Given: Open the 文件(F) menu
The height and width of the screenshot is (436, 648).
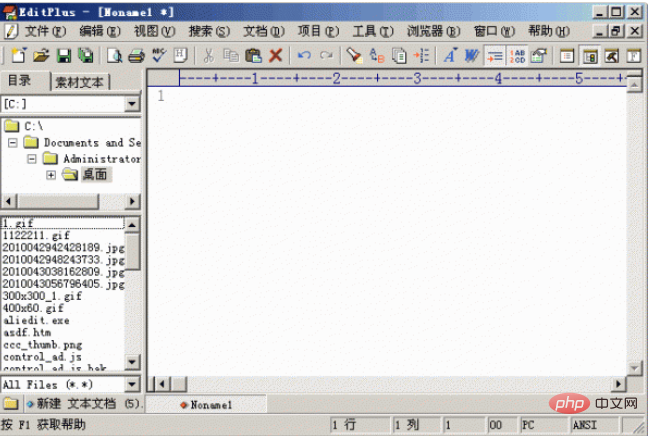Looking at the screenshot, I should click(x=45, y=31).
